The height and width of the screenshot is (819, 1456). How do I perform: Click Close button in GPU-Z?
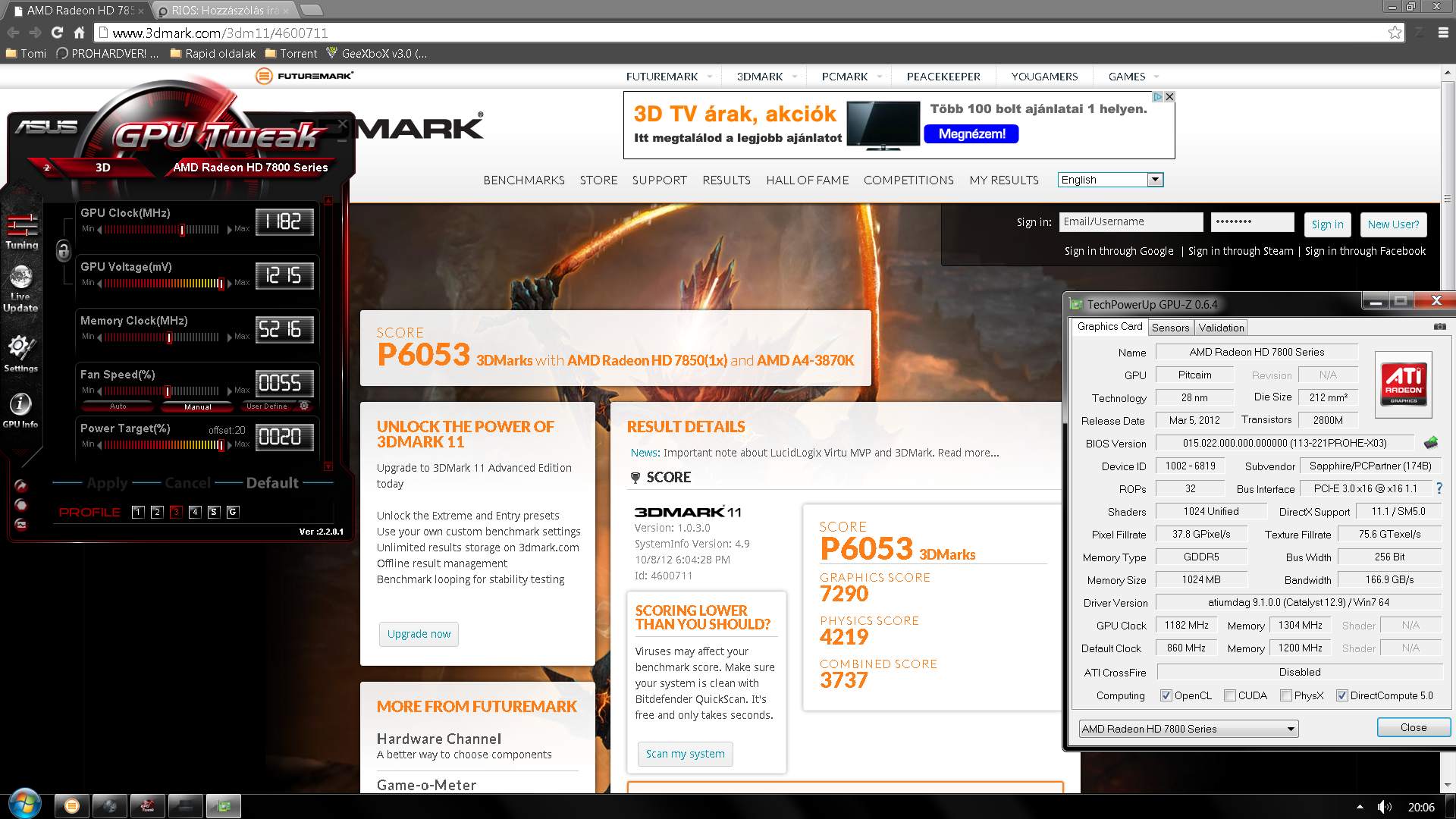(x=1413, y=727)
